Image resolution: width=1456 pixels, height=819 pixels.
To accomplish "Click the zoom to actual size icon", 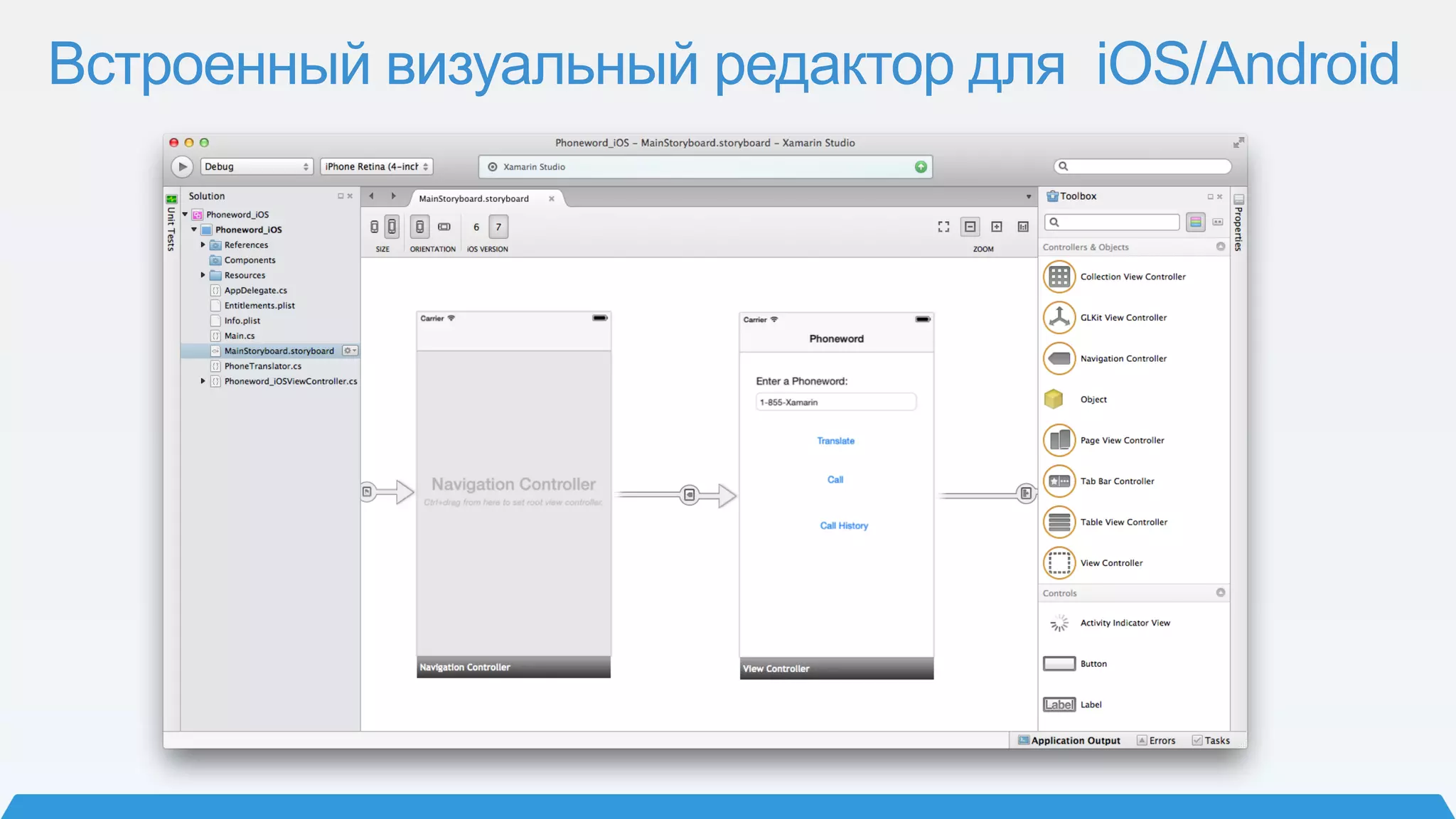I will (x=1023, y=227).
